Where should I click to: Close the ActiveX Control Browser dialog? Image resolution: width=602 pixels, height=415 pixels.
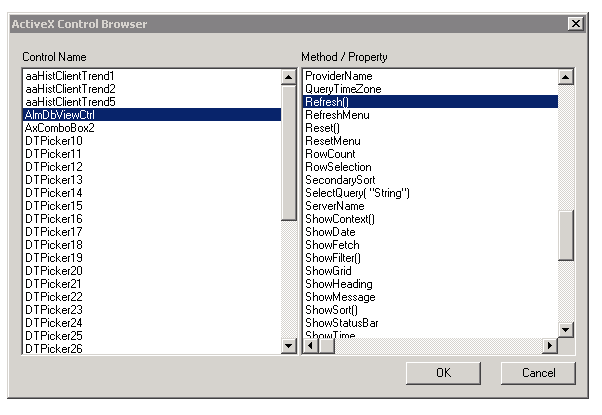coord(575,23)
